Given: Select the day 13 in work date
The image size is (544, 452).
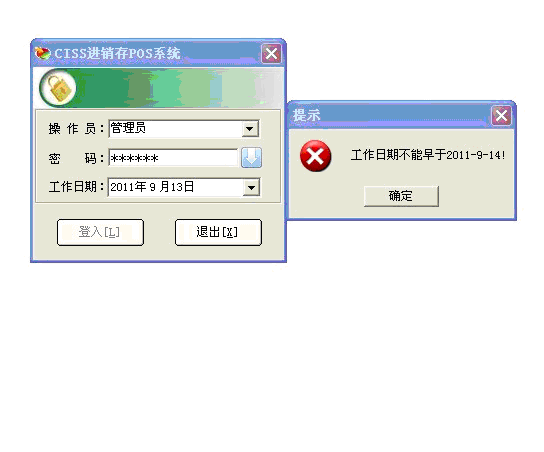Looking at the screenshot, I should click(176, 187).
